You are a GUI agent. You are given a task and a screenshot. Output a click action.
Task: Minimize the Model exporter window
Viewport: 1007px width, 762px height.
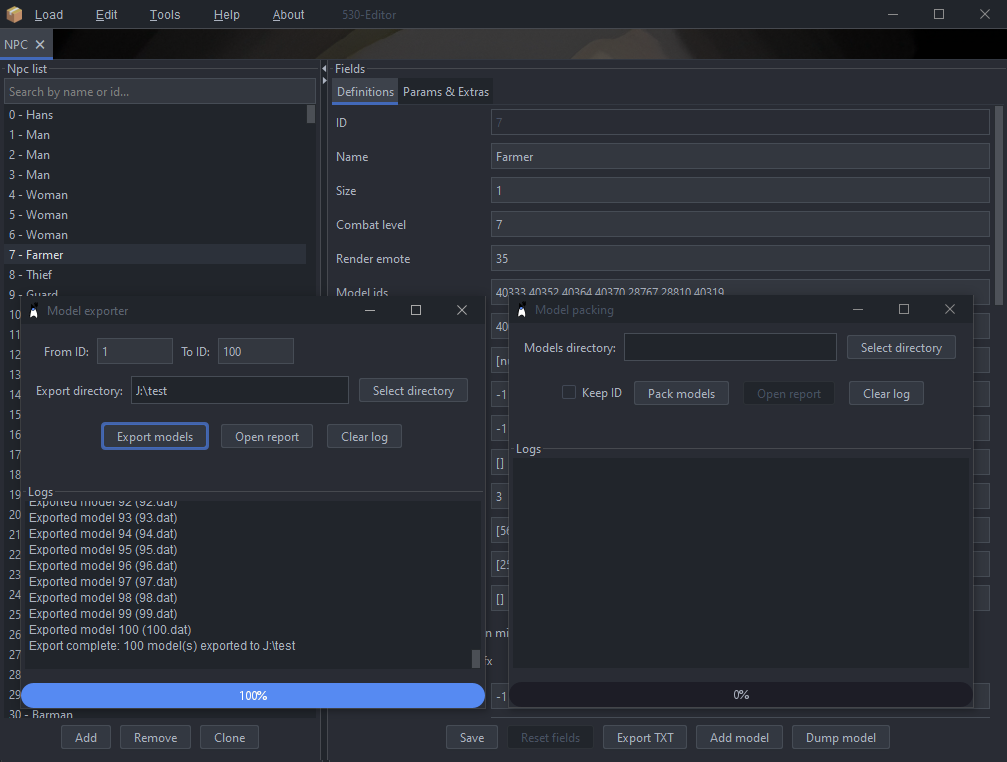(370, 310)
